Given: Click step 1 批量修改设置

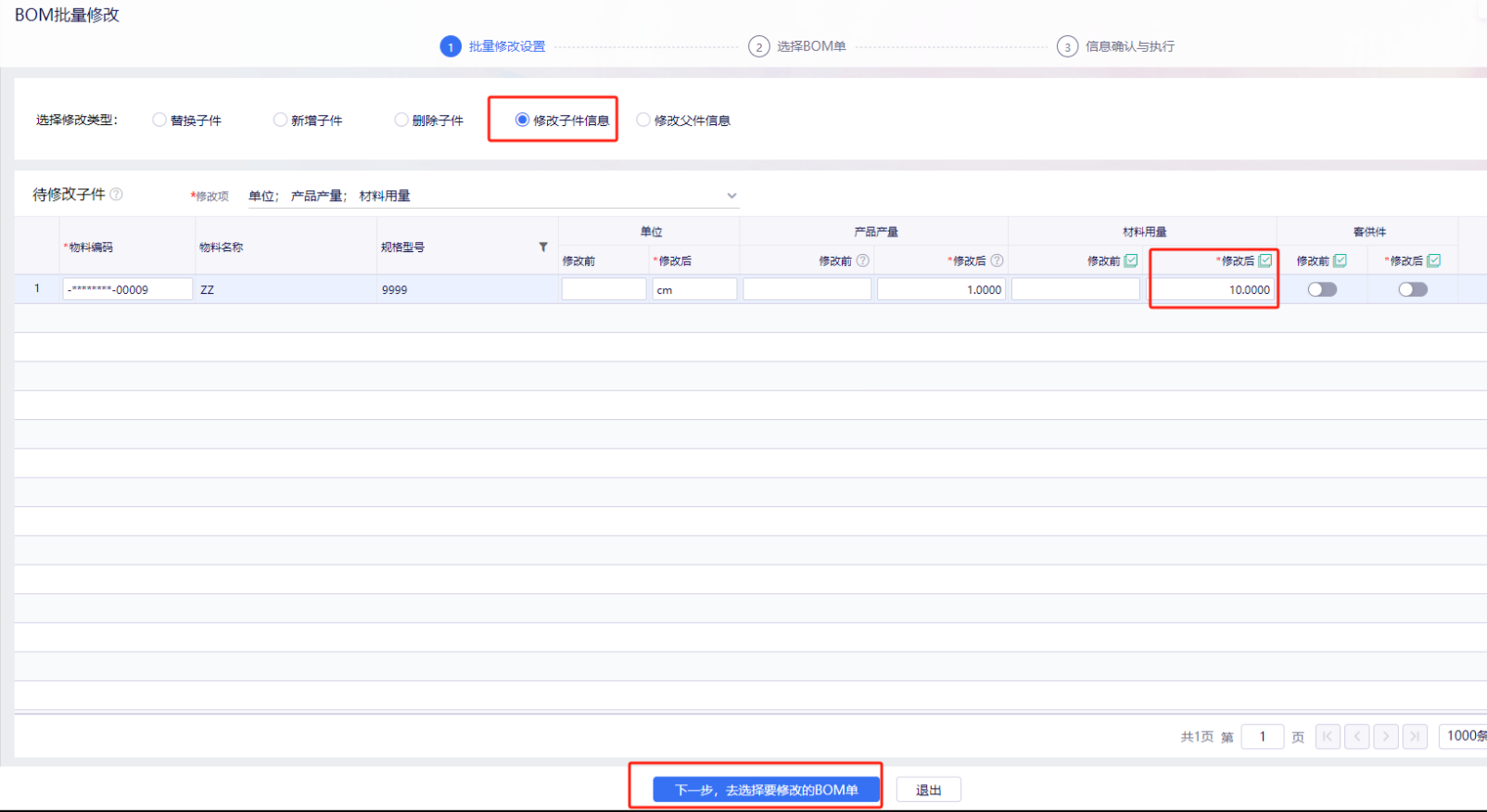Looking at the screenshot, I should 493,46.
